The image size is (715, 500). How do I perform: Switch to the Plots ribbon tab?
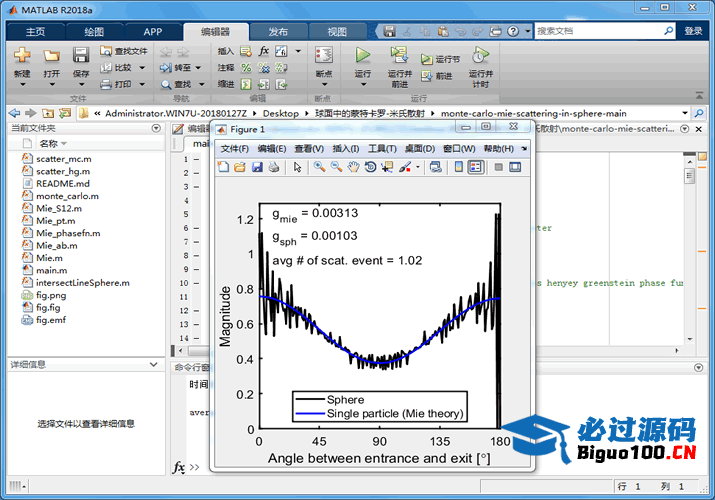94,31
